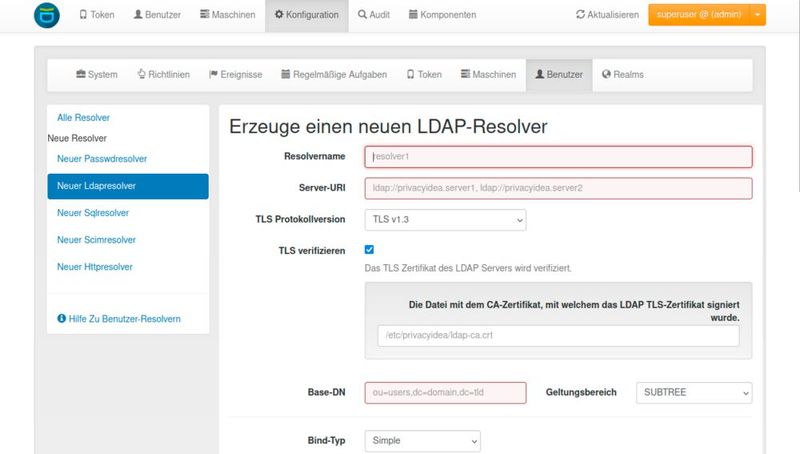This screenshot has width=800, height=454.
Task: Click briefcase icon on System sub-tab
Action: 81,74
